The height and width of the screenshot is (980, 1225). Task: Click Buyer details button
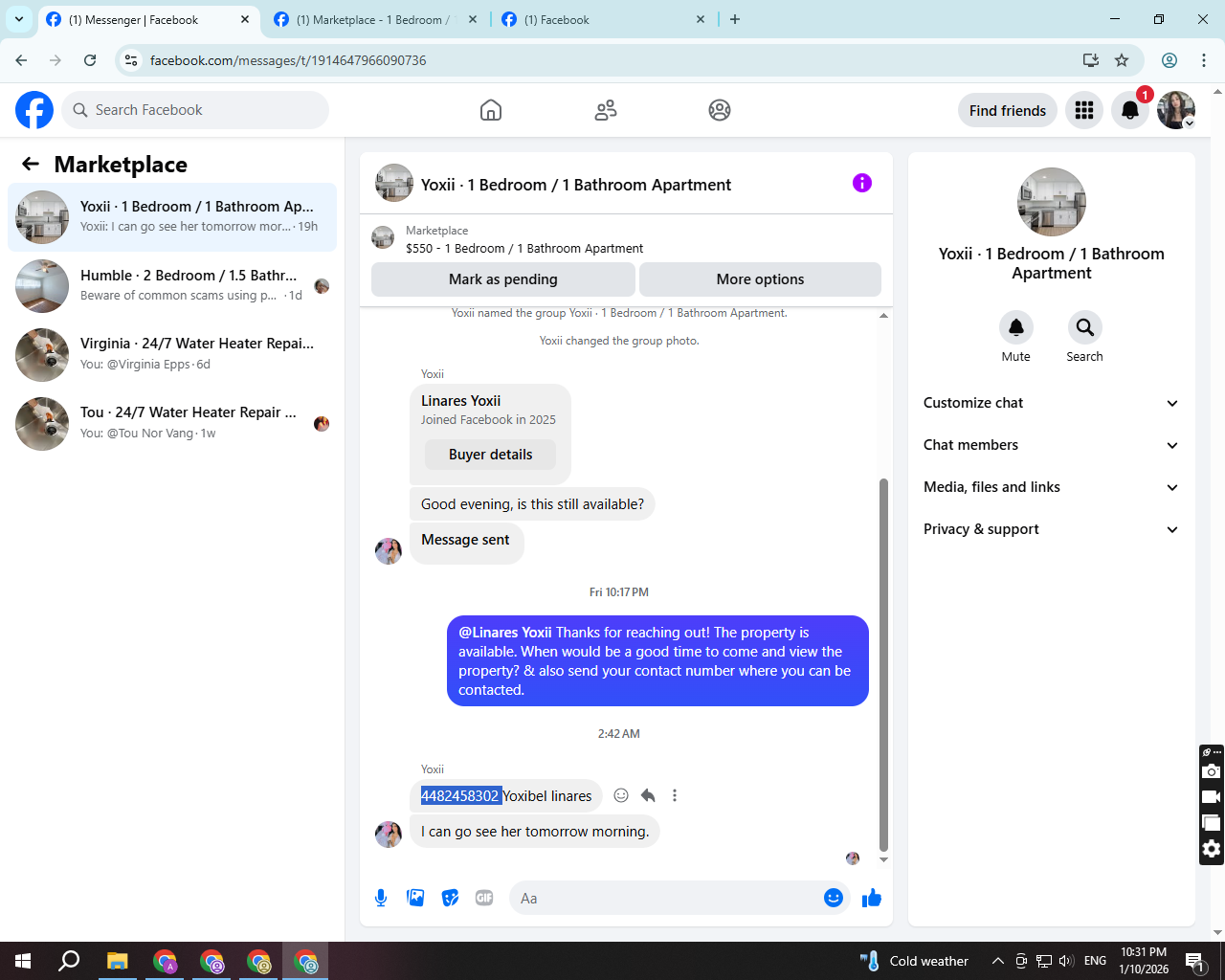490,455
